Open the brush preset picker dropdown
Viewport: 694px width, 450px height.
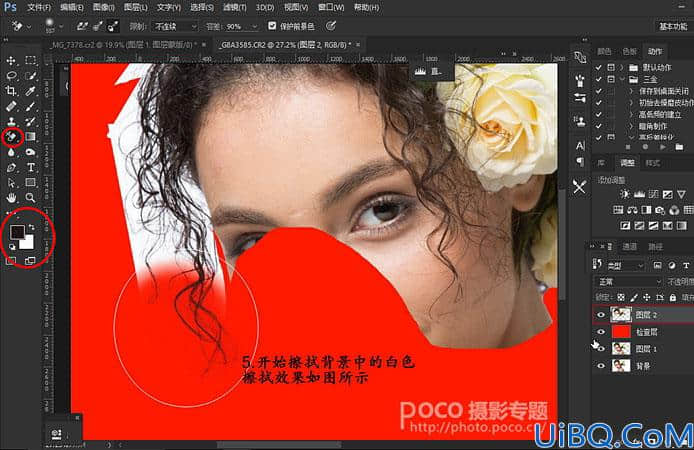point(61,27)
